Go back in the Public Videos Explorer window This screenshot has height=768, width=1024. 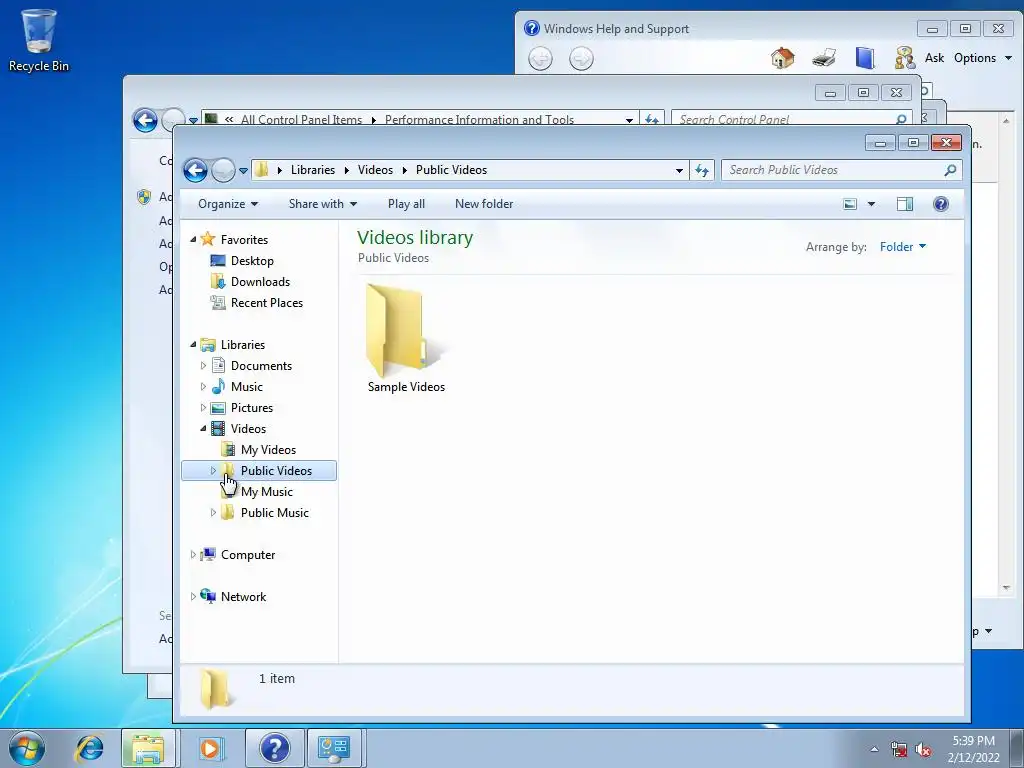195,170
